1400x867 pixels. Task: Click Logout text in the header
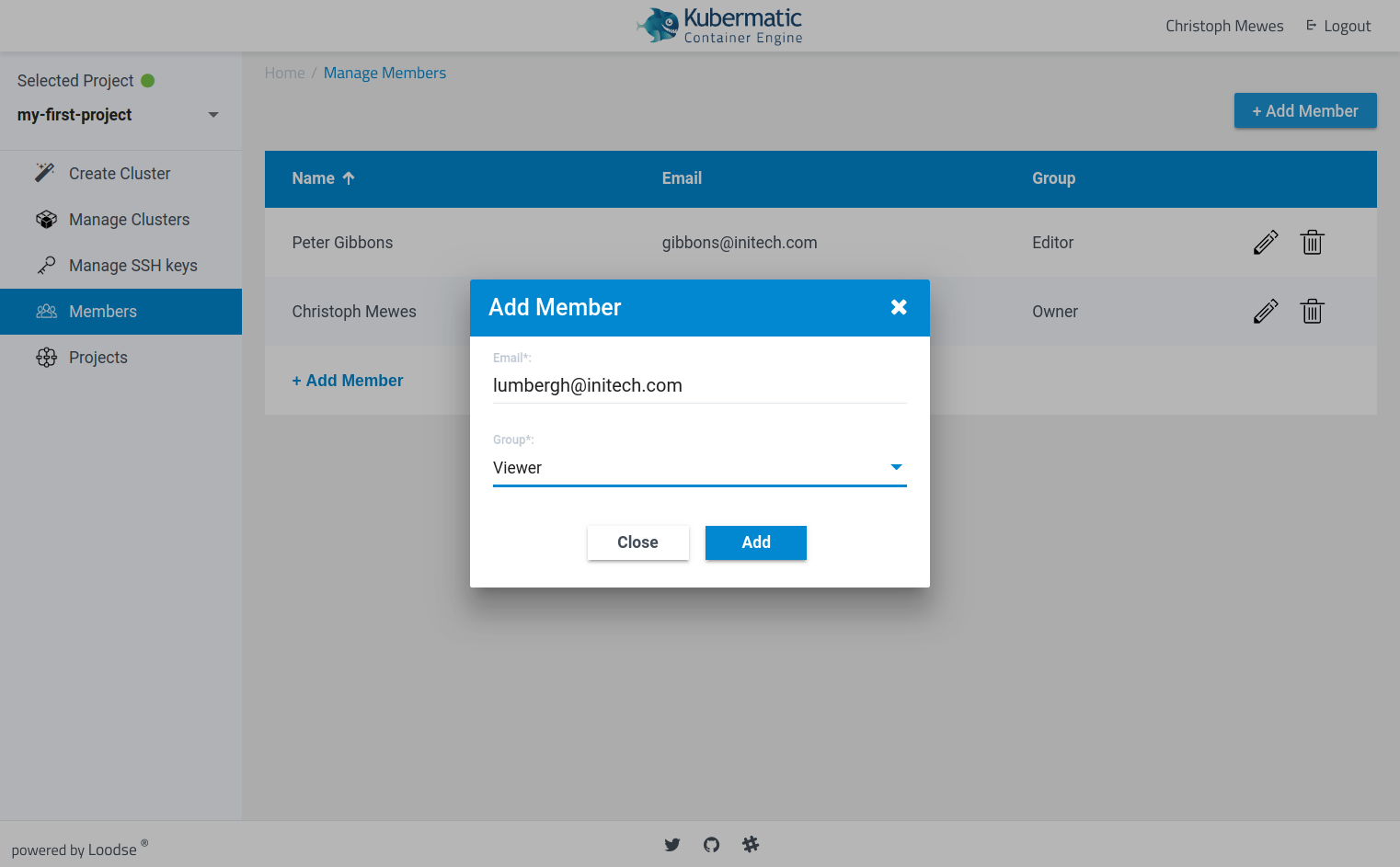pos(1347,26)
